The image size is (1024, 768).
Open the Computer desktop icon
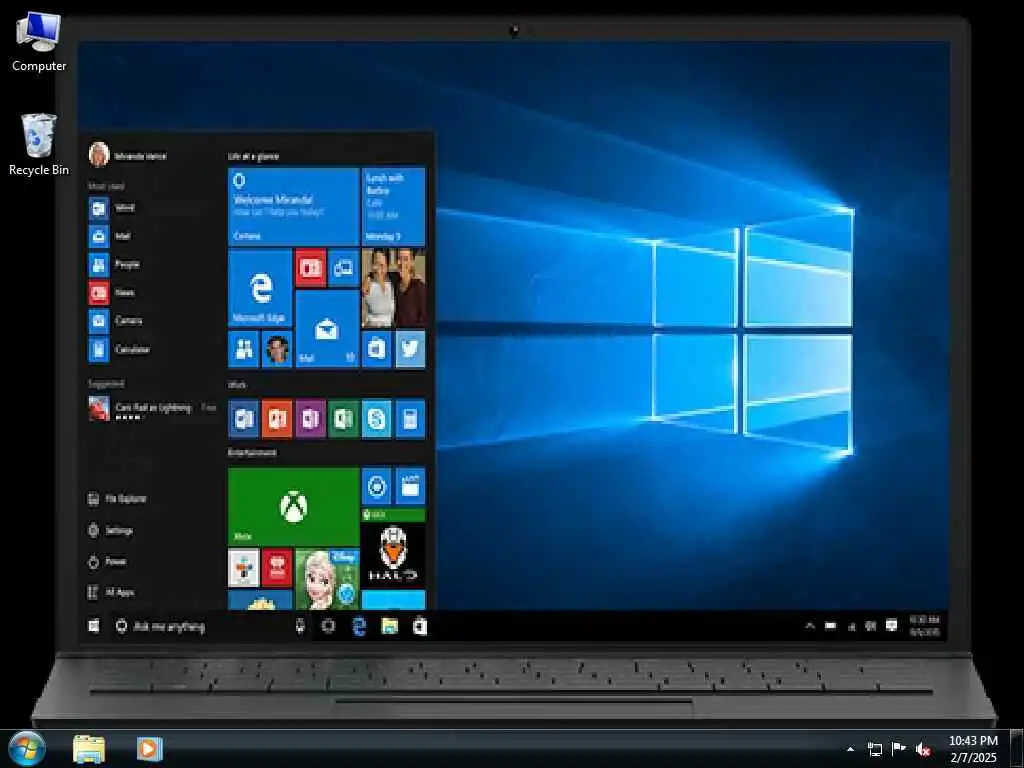(x=39, y=42)
